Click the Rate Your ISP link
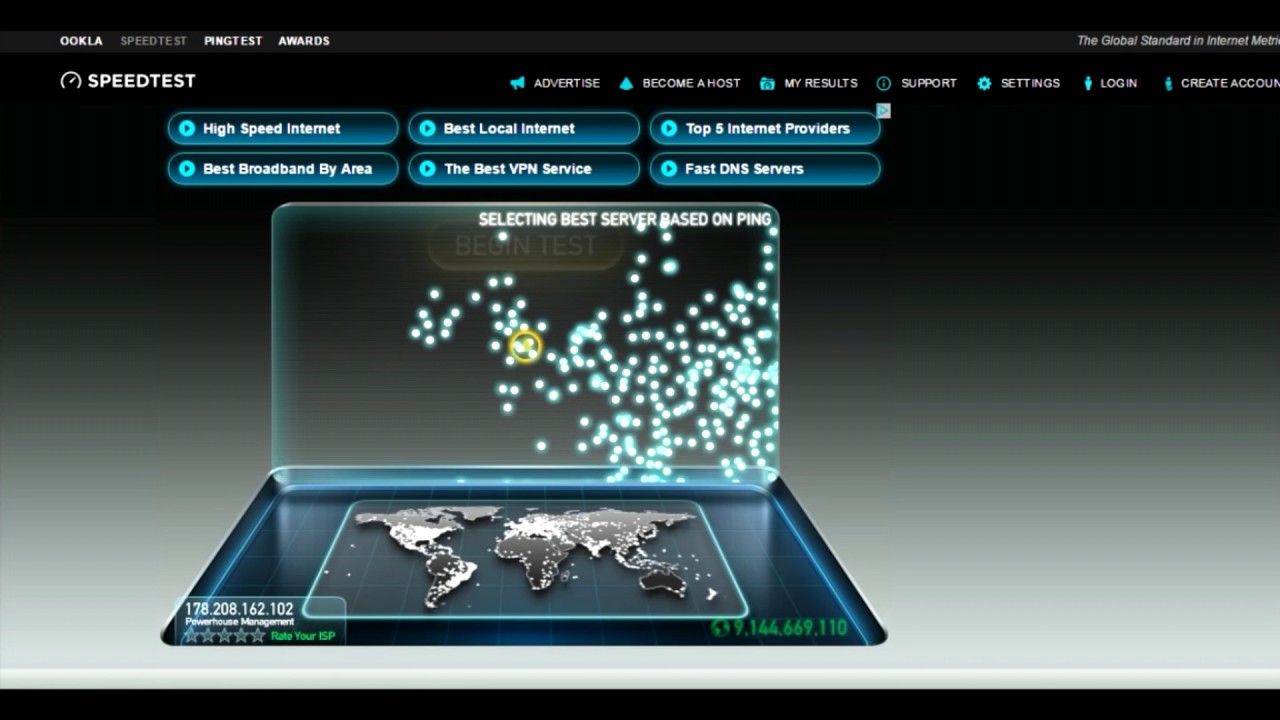Image resolution: width=1280 pixels, height=720 pixels. [302, 636]
